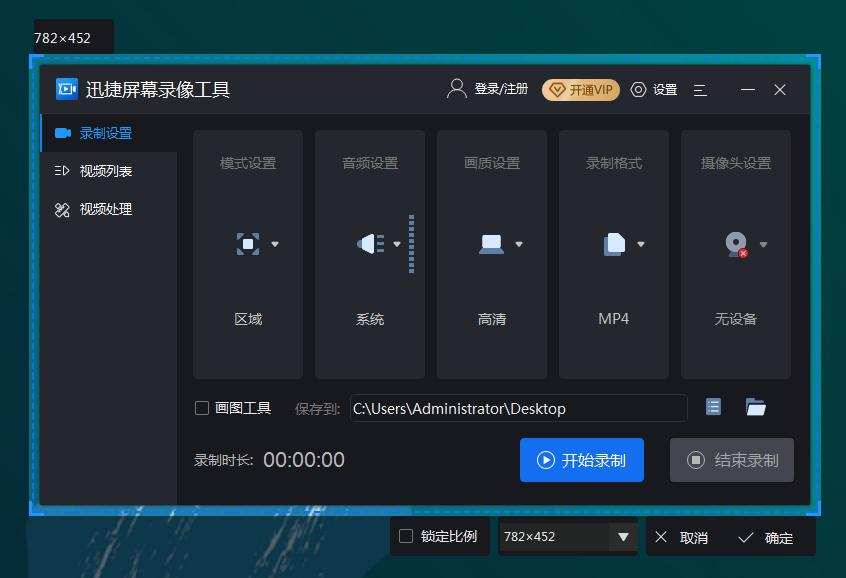Click the laptop icon under 画质设置
Viewport: 846px width, 578px height.
click(x=492, y=244)
